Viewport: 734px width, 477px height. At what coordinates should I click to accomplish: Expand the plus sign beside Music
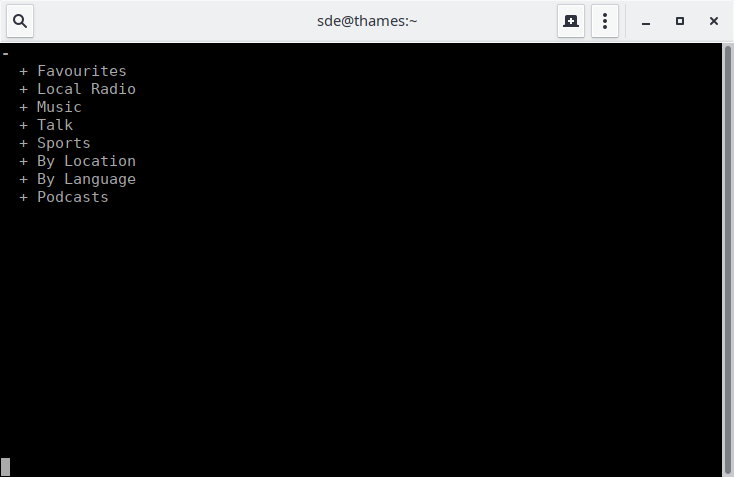[23, 108]
